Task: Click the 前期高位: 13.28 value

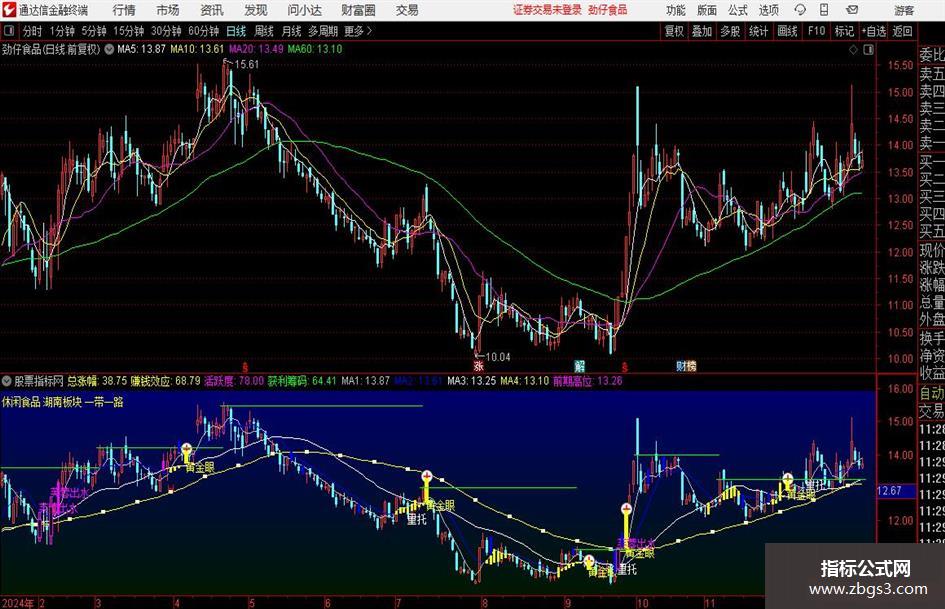Action: (x=588, y=381)
